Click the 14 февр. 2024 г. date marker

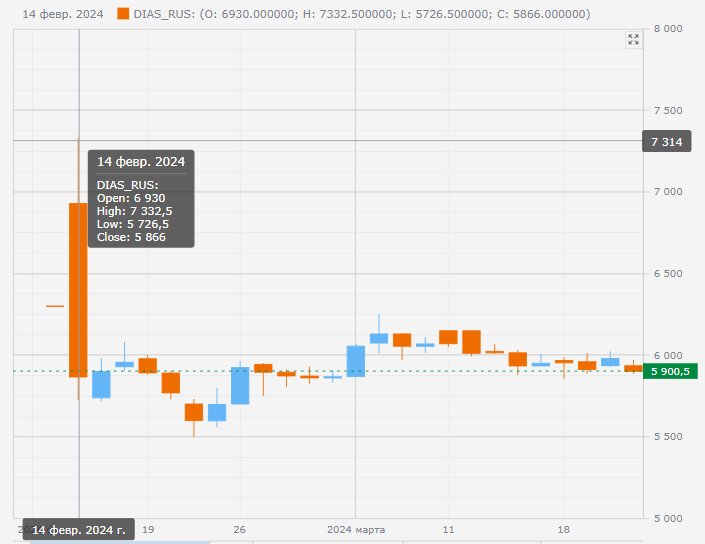(x=79, y=530)
